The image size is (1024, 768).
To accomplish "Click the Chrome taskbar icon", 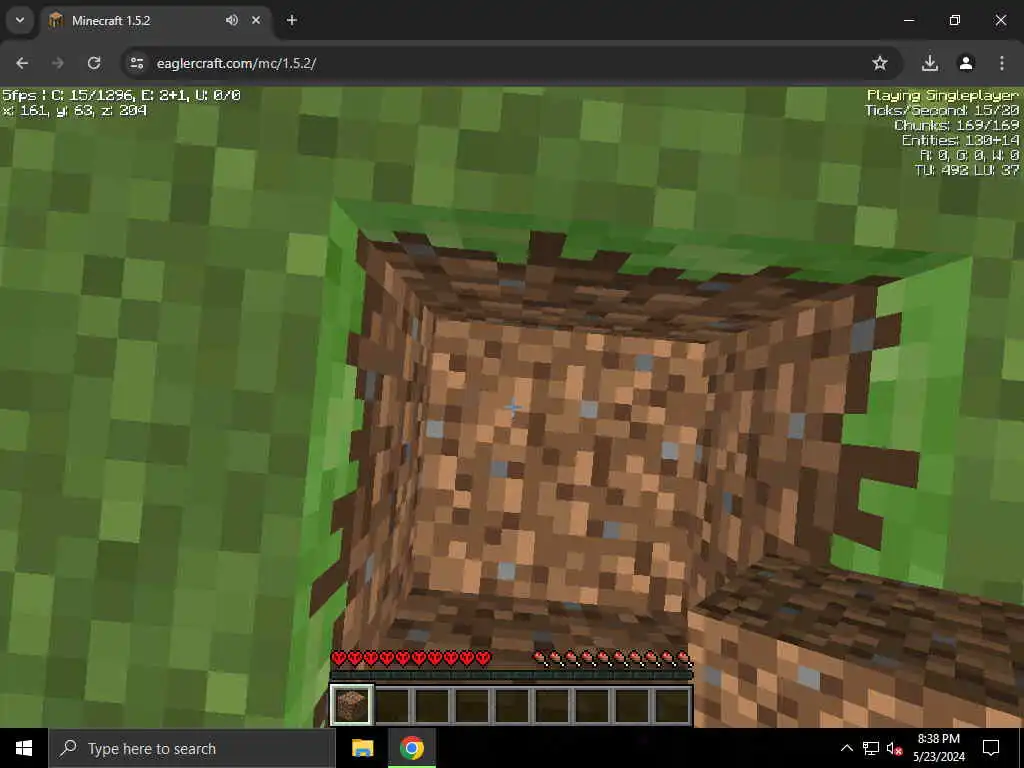I will 411,748.
